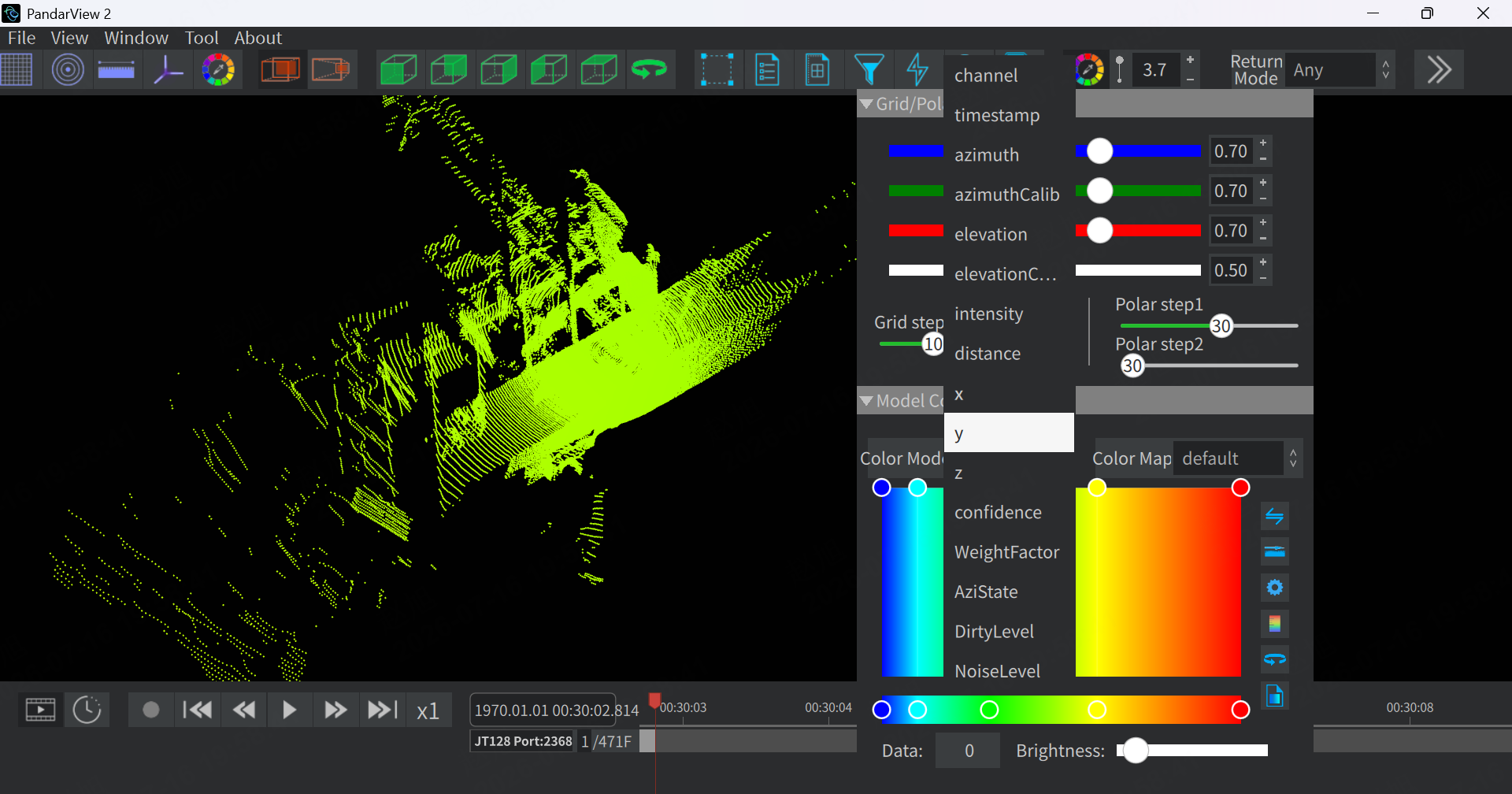The image size is (1512, 794).
Task: Switch to perspective projection frustum icon
Action: tap(332, 70)
